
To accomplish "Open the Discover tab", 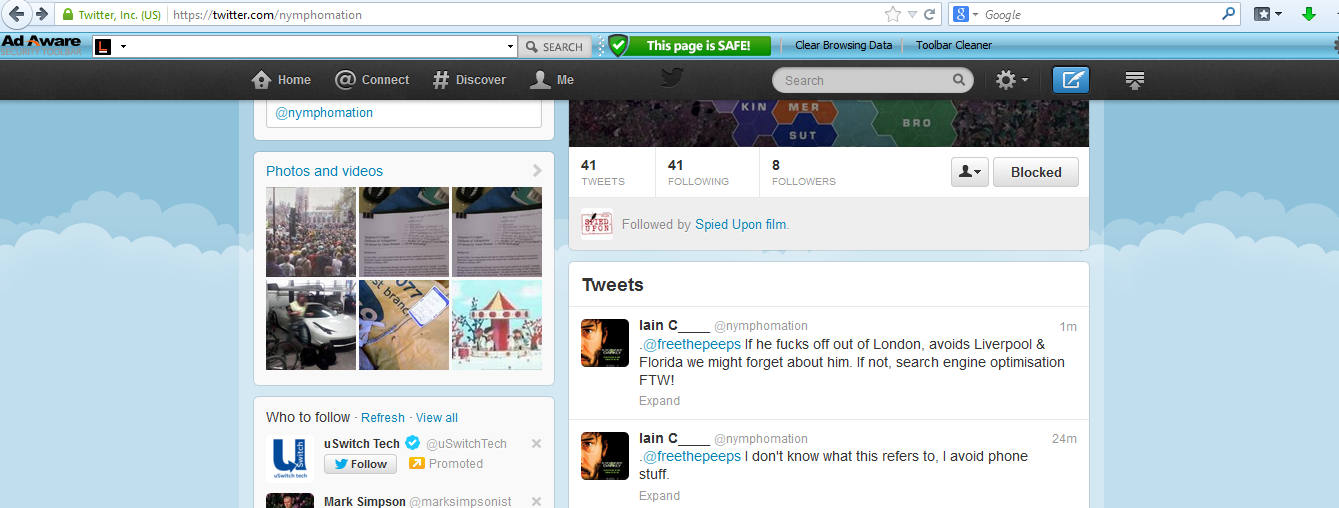I will coord(469,80).
